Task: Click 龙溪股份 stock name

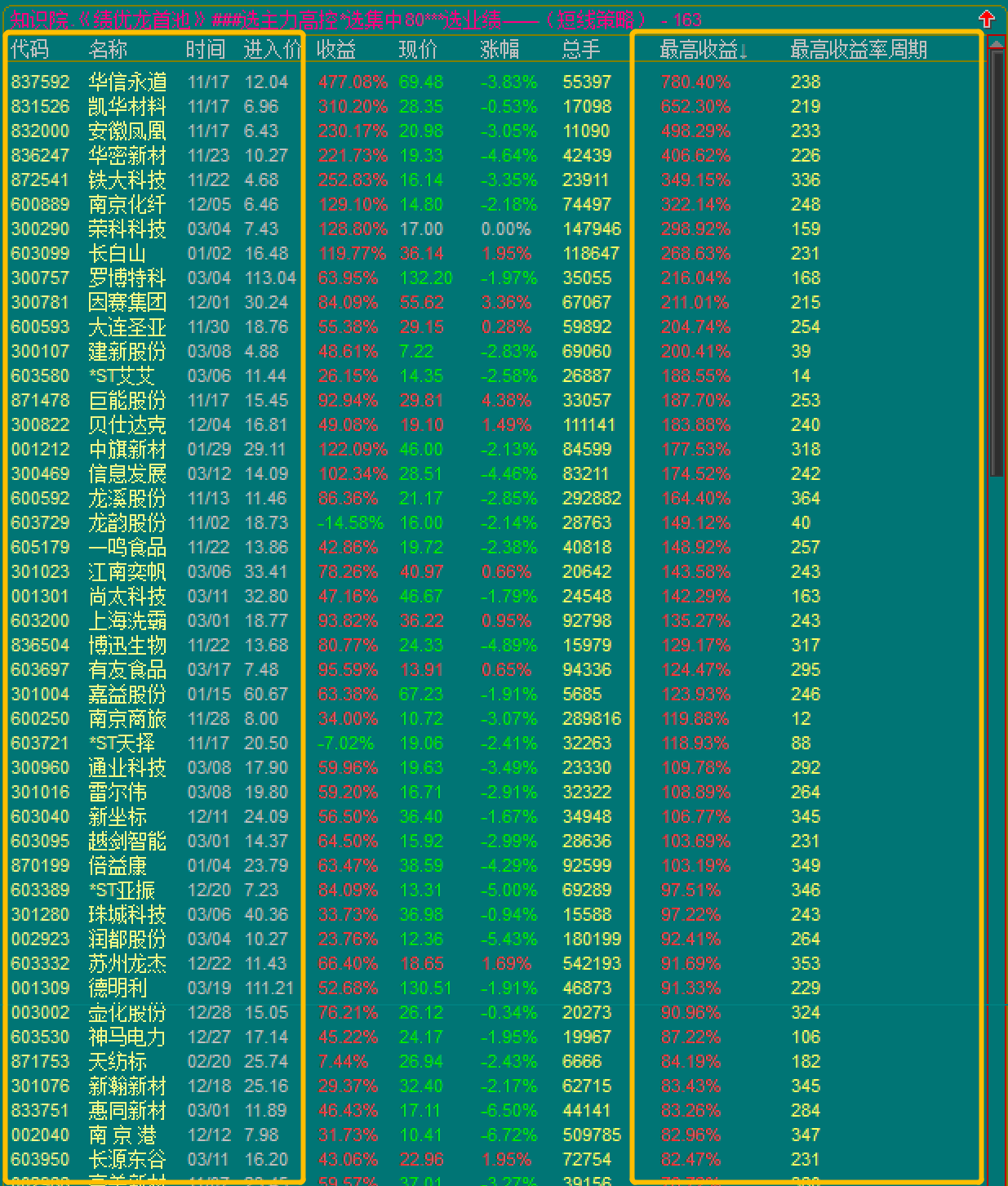Action: point(128,498)
